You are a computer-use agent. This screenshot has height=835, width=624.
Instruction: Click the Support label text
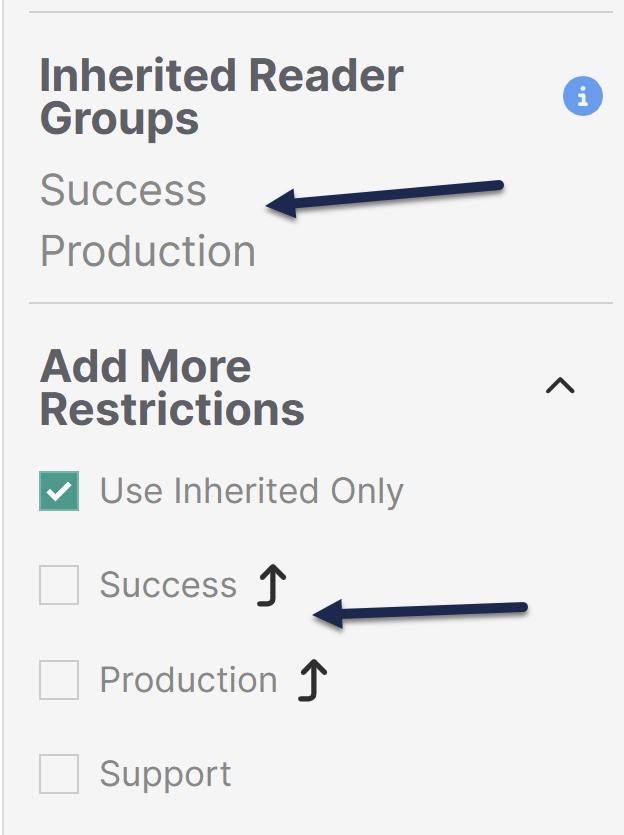coord(165,774)
